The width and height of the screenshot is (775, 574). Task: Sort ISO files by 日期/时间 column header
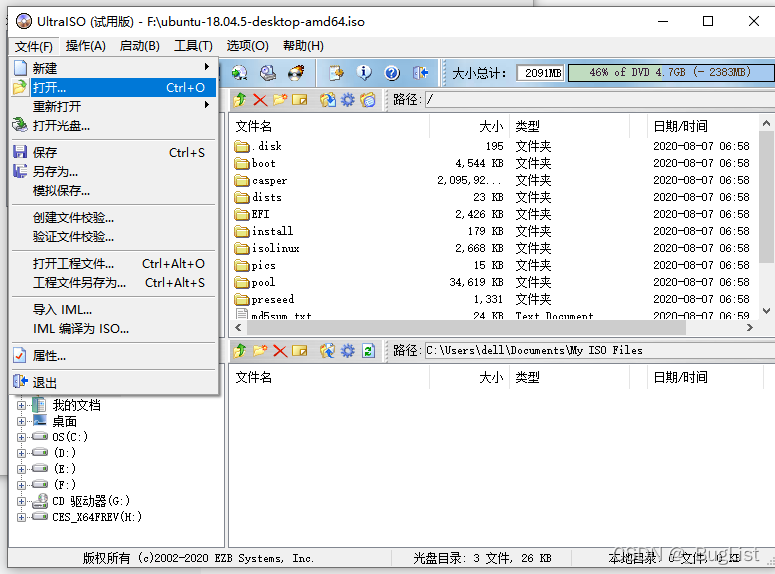[x=702, y=126]
